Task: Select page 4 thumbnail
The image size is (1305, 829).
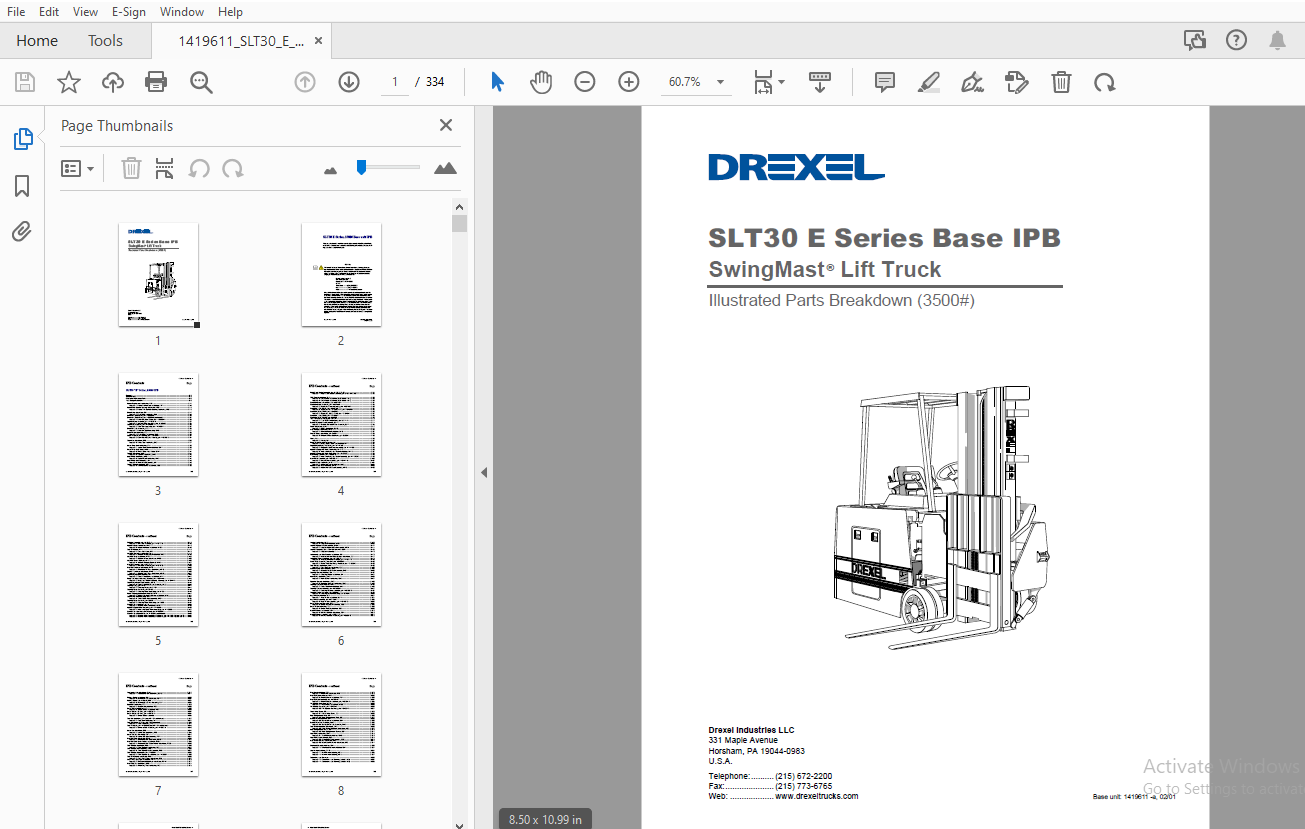Action: point(341,424)
